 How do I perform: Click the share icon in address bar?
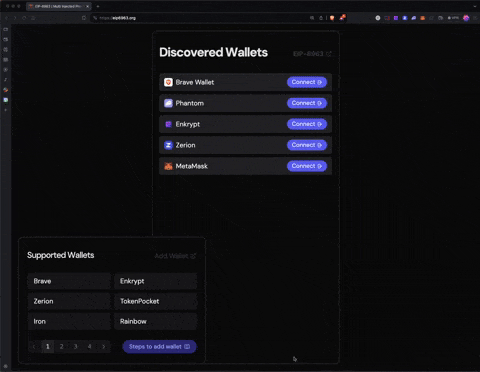tap(321, 18)
